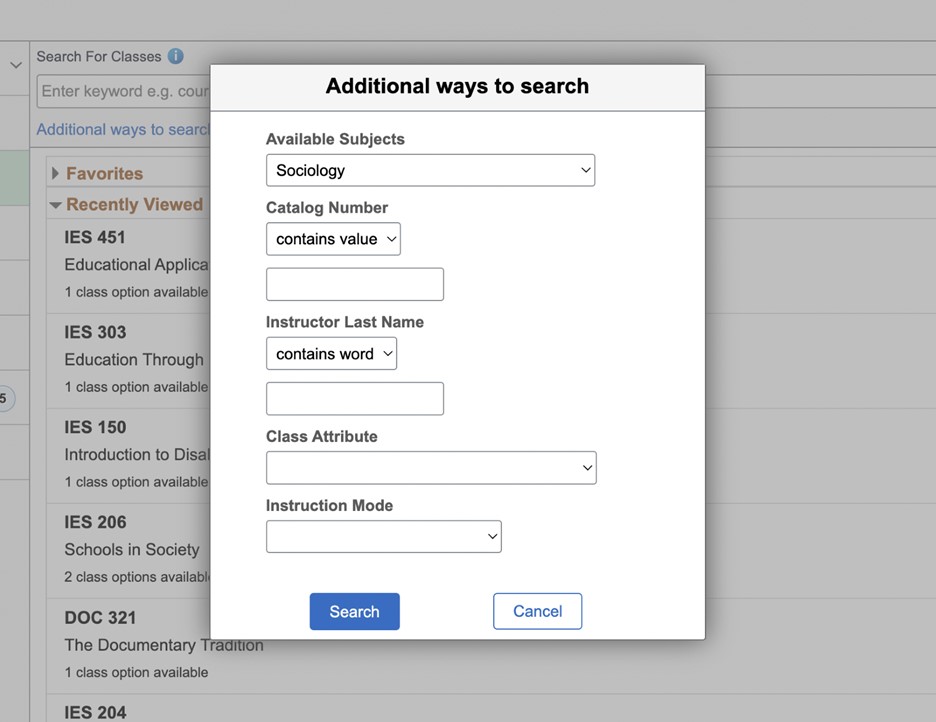Select DOC 321 The Documentary Tradition
The image size is (936, 722).
point(163,645)
